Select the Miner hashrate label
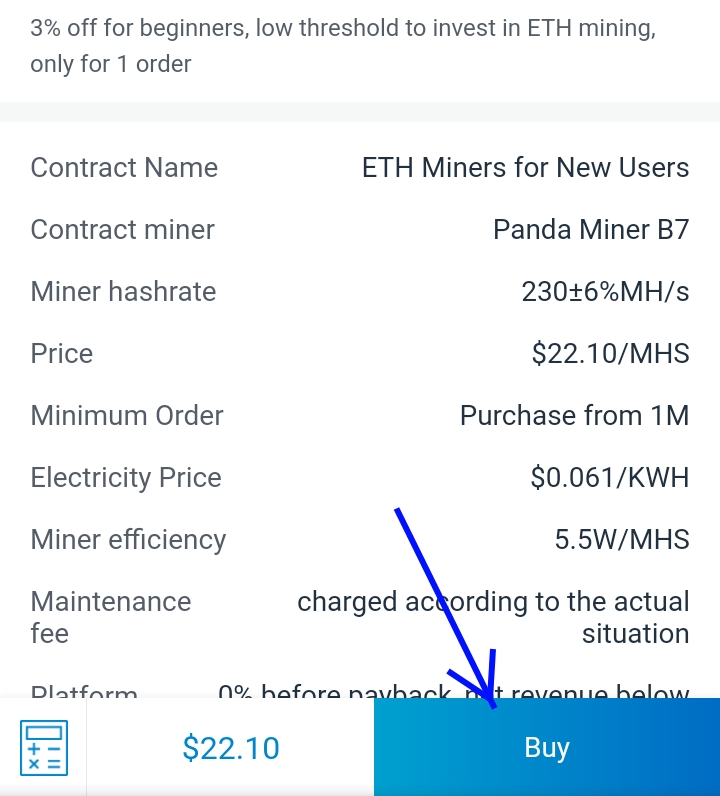 [123, 291]
